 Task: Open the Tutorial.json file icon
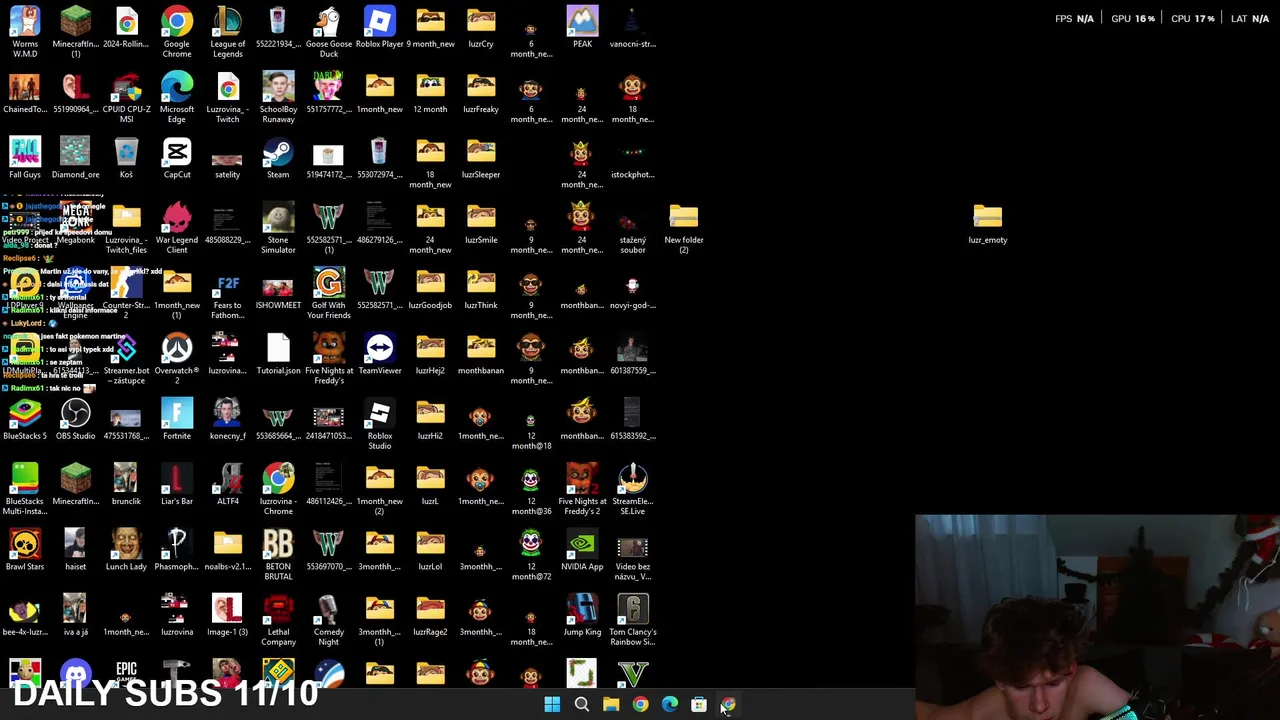[x=278, y=354]
